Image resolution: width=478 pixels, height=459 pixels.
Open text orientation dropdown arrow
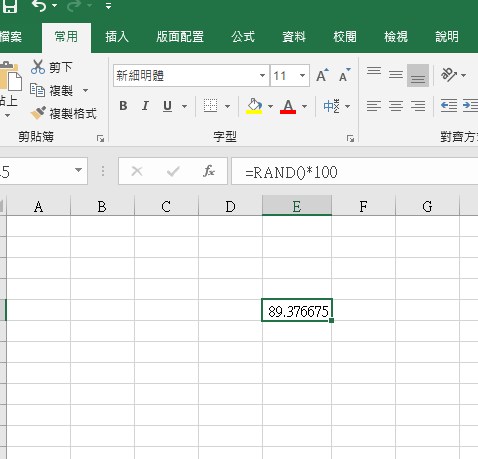[x=463, y=75]
